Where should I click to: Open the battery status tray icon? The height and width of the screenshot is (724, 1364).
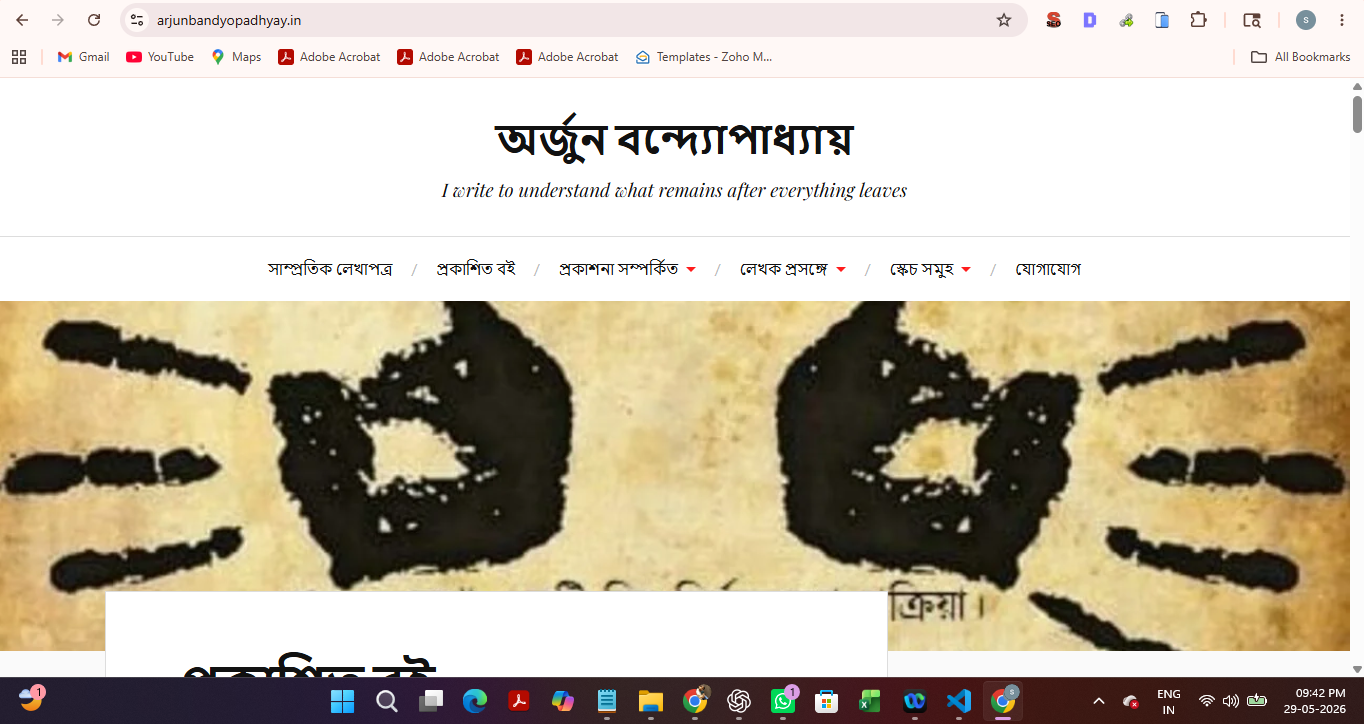point(1257,701)
